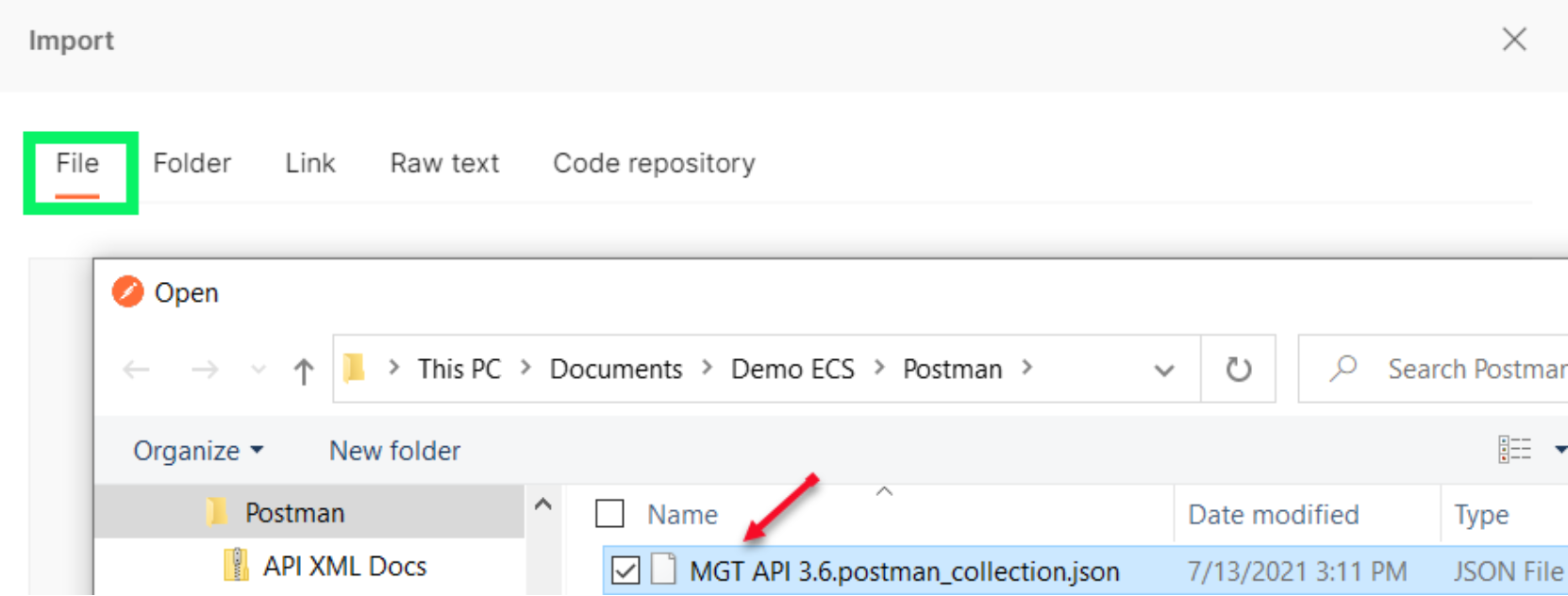Toggle the select-all checkbox
This screenshot has height=596, width=1568.
tap(609, 514)
